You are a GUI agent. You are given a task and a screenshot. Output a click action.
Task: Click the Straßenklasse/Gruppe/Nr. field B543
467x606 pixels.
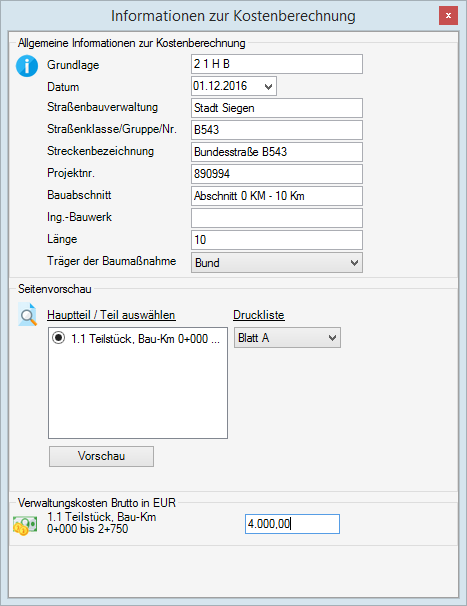click(277, 130)
